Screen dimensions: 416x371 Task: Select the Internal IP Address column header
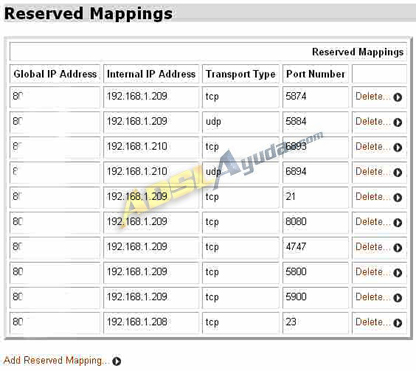coord(151,74)
